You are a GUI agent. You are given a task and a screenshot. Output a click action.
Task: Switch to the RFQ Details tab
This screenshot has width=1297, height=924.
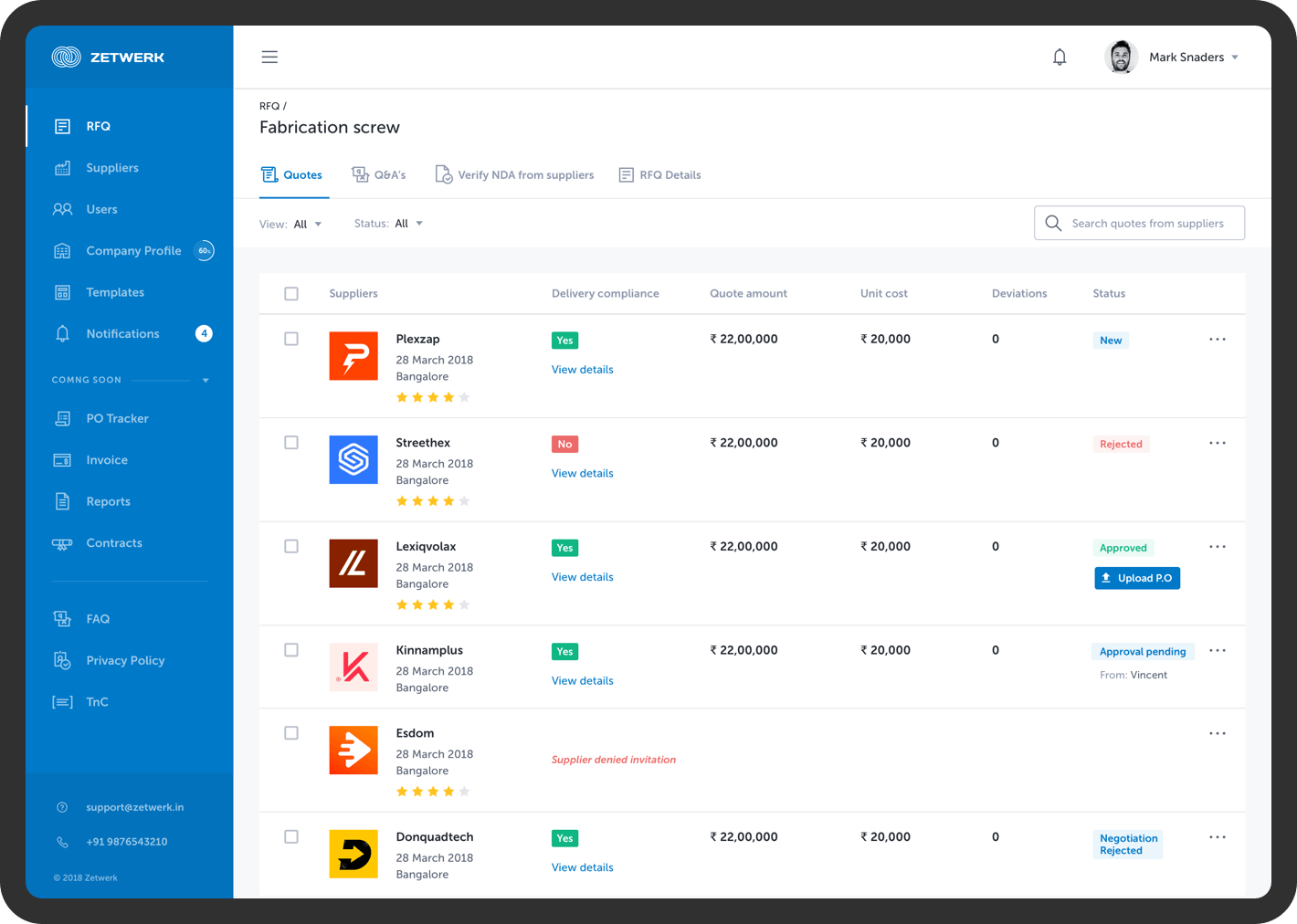(x=660, y=174)
